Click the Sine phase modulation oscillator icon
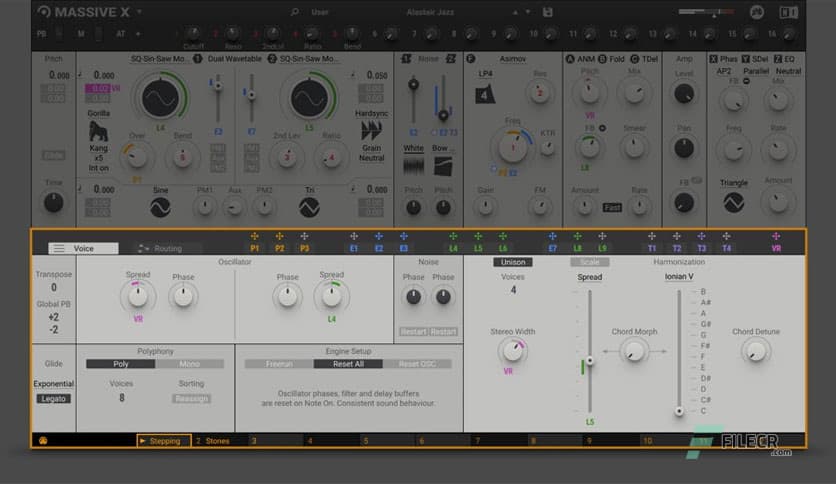 click(x=160, y=207)
